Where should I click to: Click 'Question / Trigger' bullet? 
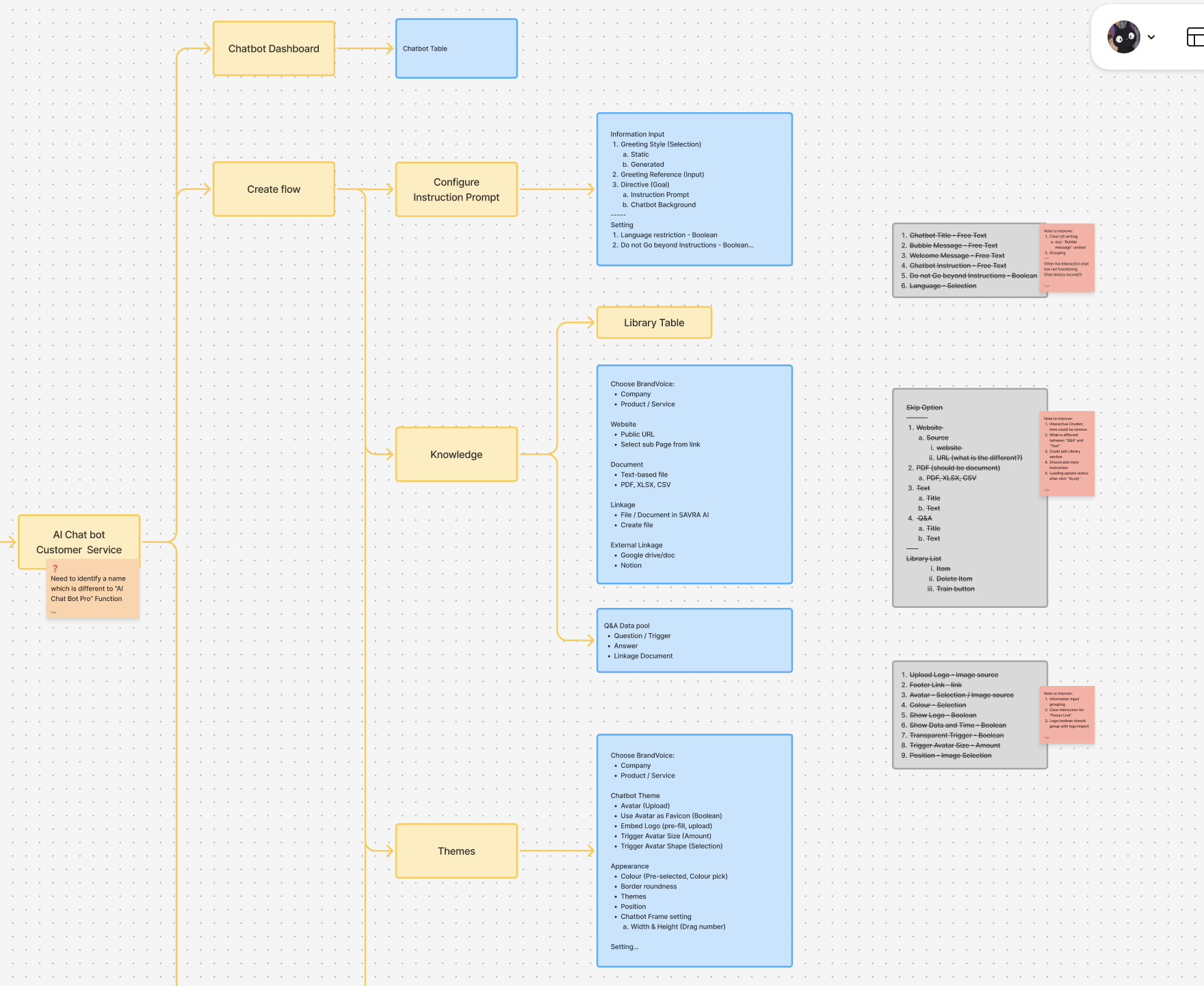pos(642,636)
